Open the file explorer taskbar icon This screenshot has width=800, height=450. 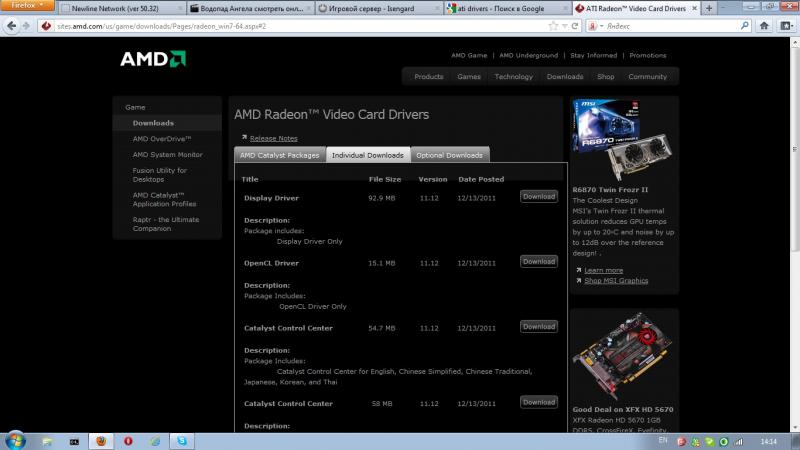(47, 441)
